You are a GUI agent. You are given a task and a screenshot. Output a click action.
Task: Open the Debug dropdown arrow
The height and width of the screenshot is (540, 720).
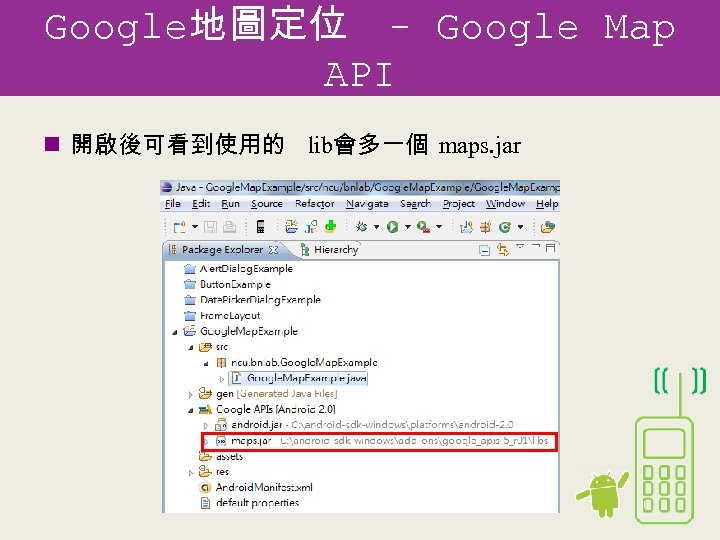pyautogui.click(x=377, y=226)
